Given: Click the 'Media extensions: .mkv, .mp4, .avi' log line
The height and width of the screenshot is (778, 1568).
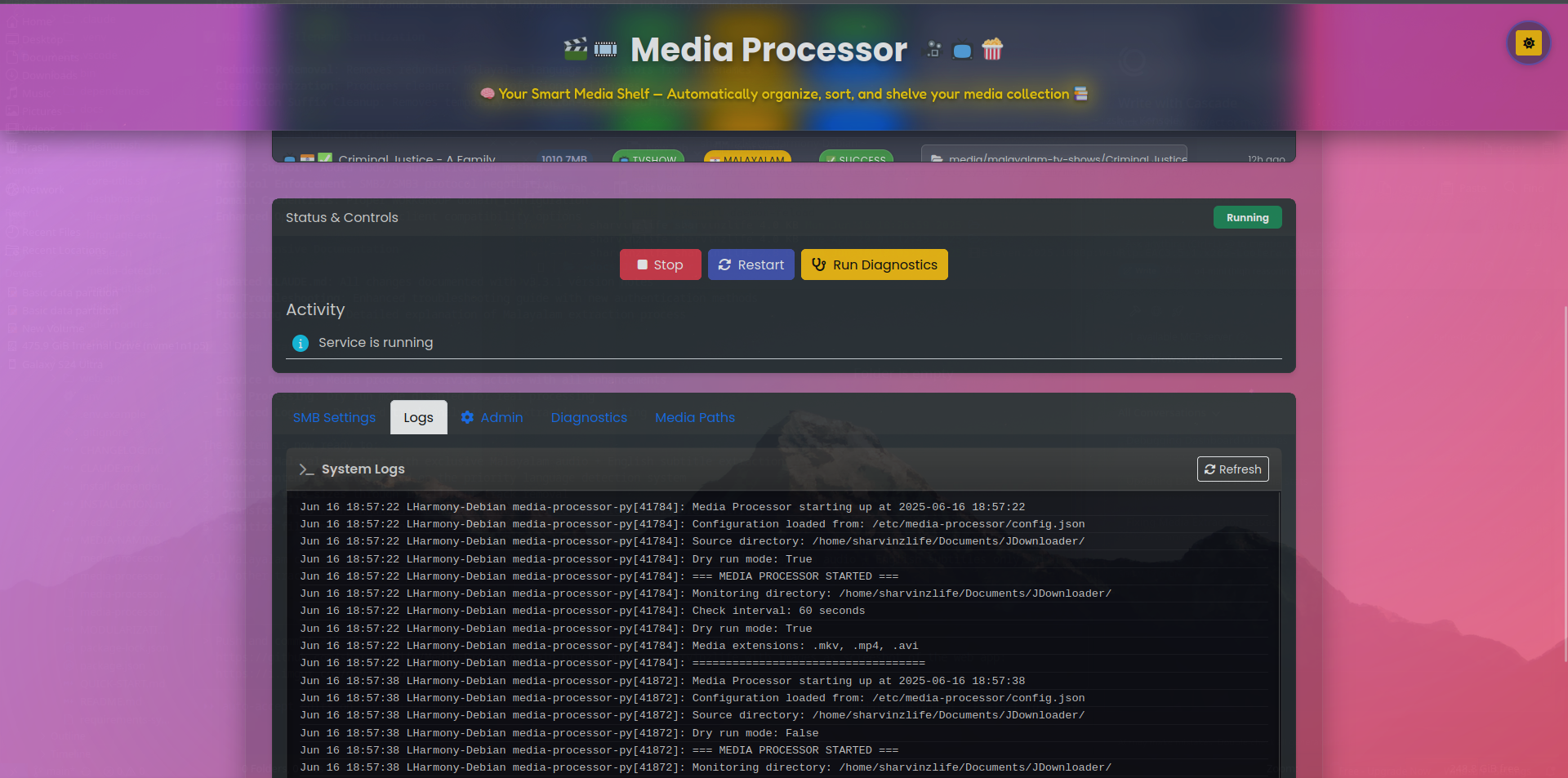Looking at the screenshot, I should 609,646.
